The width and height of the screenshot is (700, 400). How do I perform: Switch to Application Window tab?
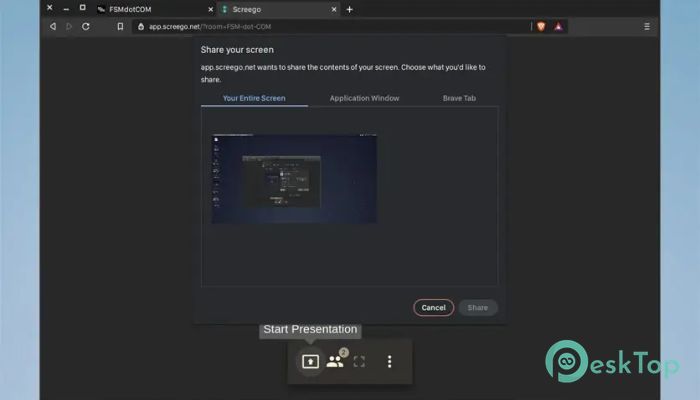point(364,98)
